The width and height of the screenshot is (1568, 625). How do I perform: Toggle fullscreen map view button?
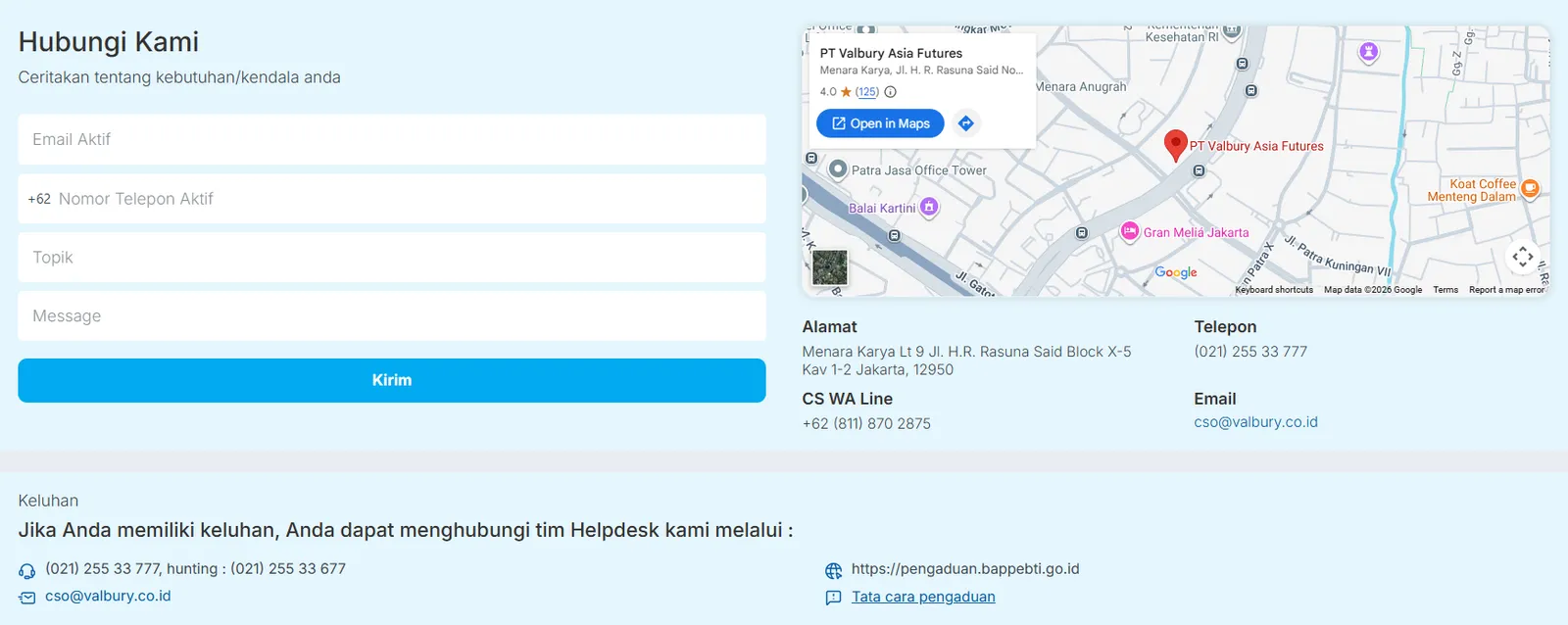click(x=1522, y=257)
